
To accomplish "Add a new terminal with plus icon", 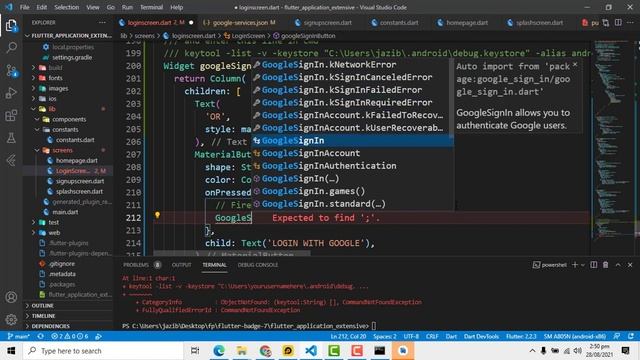I will click(575, 265).
